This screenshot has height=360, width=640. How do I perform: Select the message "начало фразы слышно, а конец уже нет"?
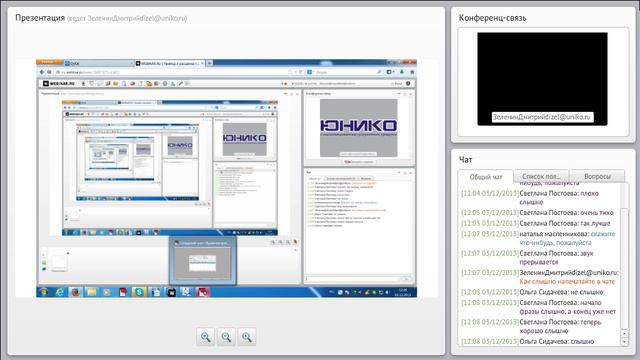pyautogui.click(x=567, y=307)
